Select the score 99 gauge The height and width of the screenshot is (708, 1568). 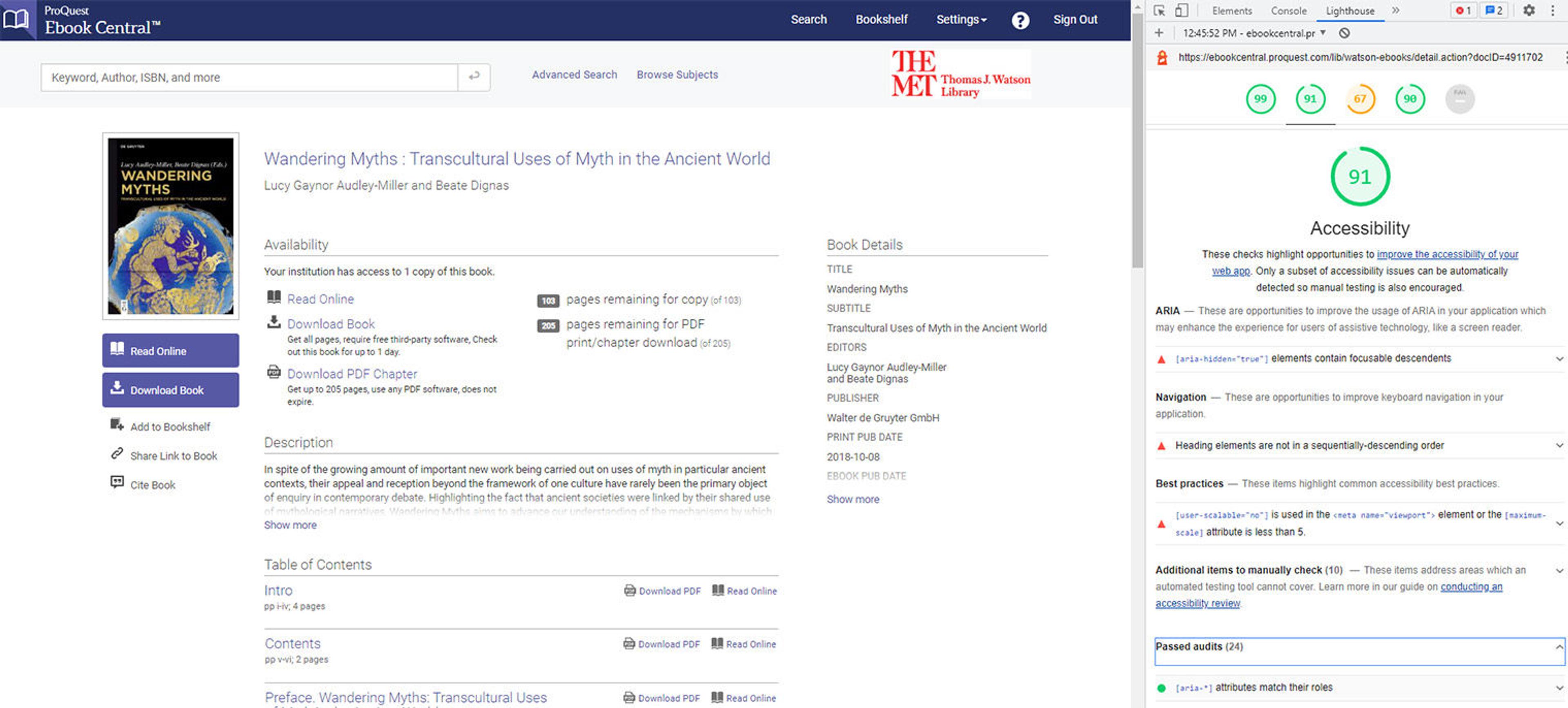click(x=1260, y=98)
